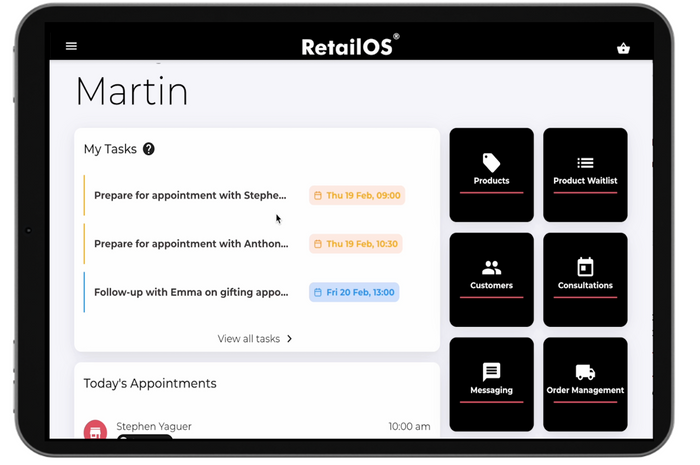Click the RetailOS logo
Image resolution: width=700 pixels, height=465 pixels.
tap(350, 46)
